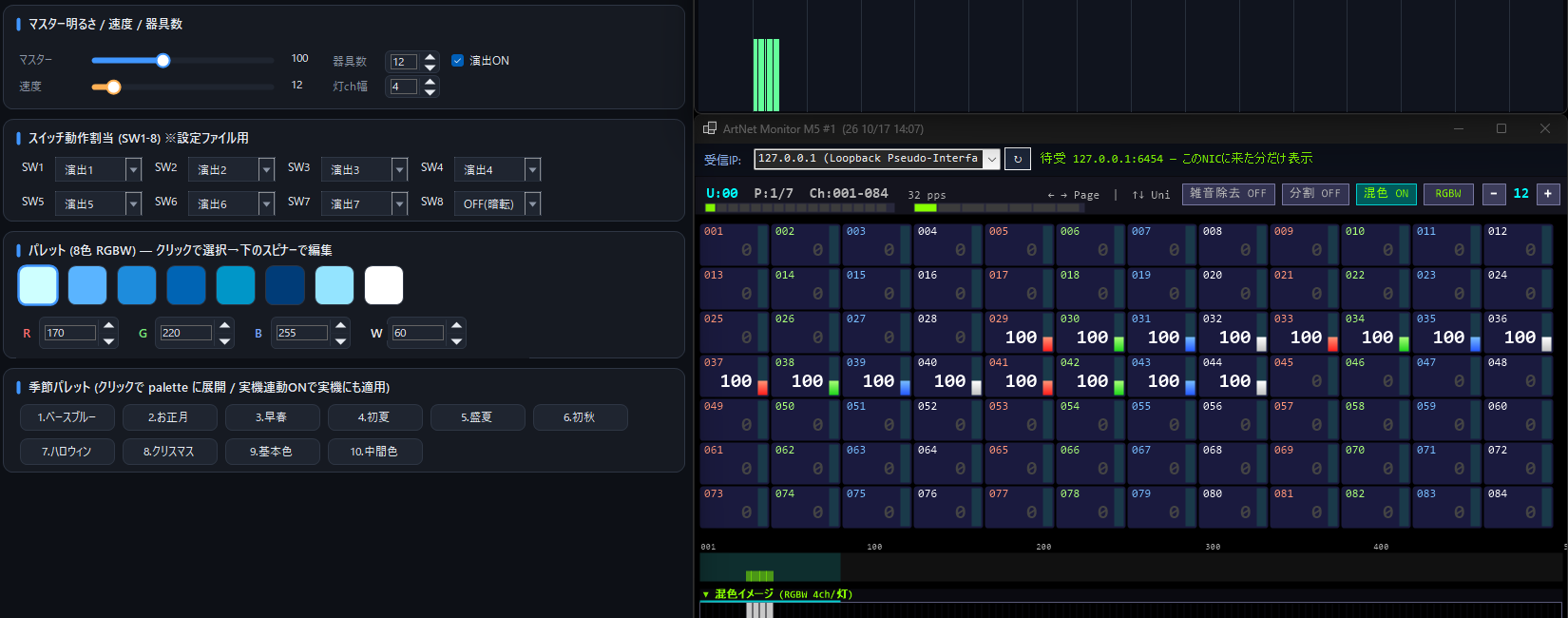This screenshot has width=1568, height=618.
Task: Click the down arrow of the 灯ch幅 spinner
Action: point(430,92)
